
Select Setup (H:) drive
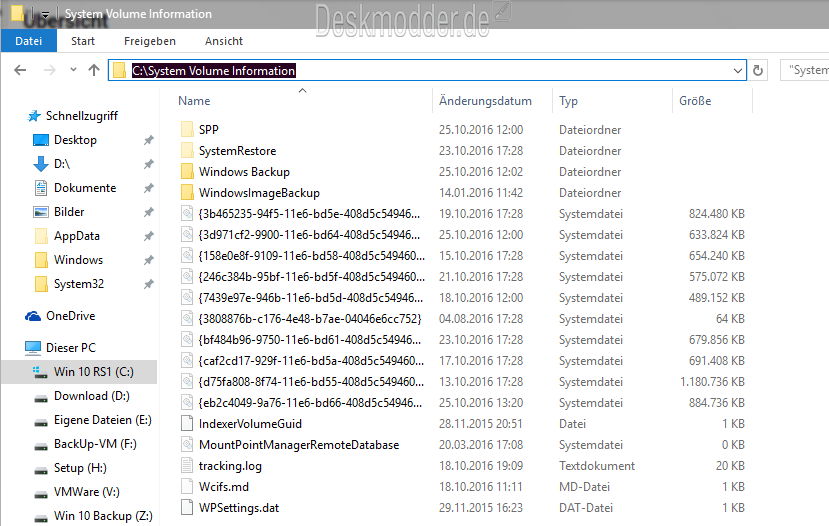[x=80, y=468]
